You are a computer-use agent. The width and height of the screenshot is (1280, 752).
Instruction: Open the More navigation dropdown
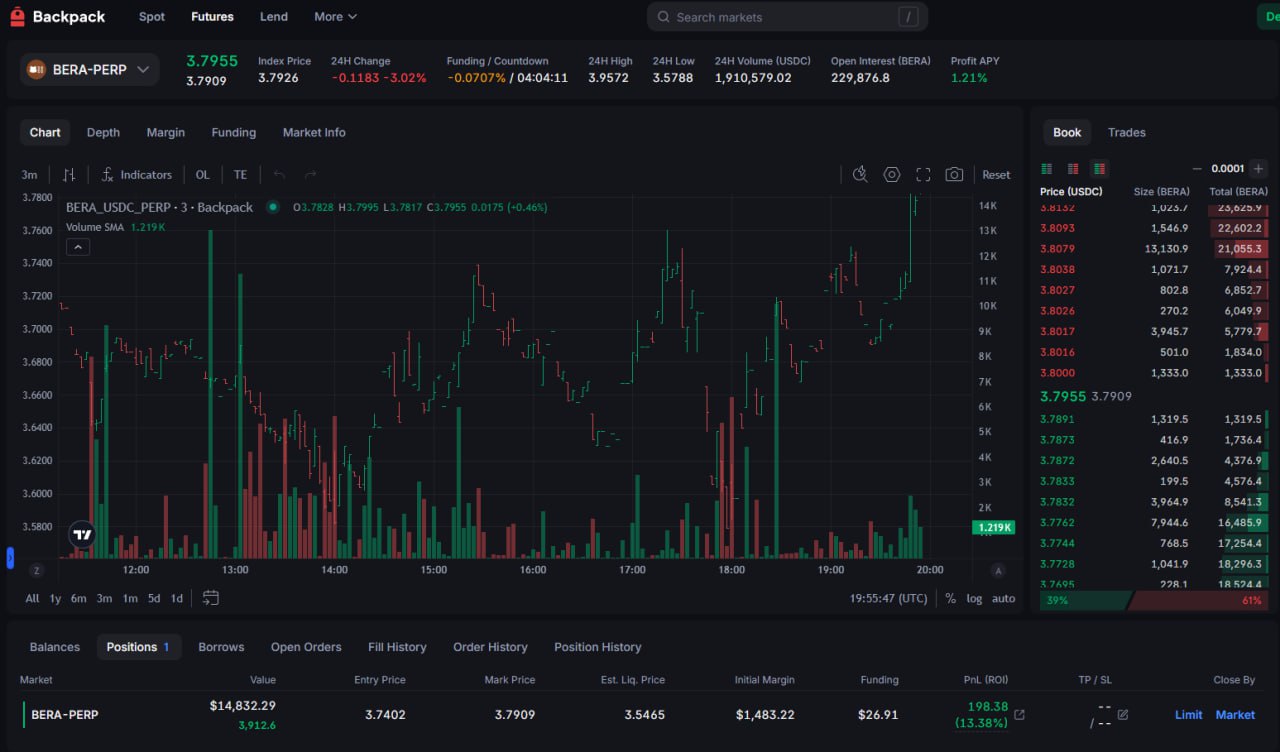tap(335, 17)
